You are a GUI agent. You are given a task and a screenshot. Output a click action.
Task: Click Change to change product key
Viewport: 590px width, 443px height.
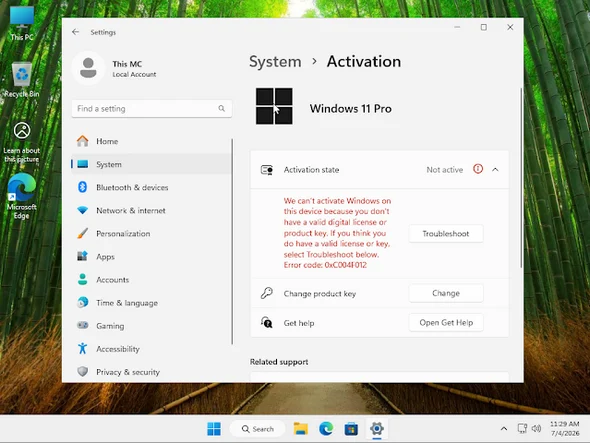(446, 293)
